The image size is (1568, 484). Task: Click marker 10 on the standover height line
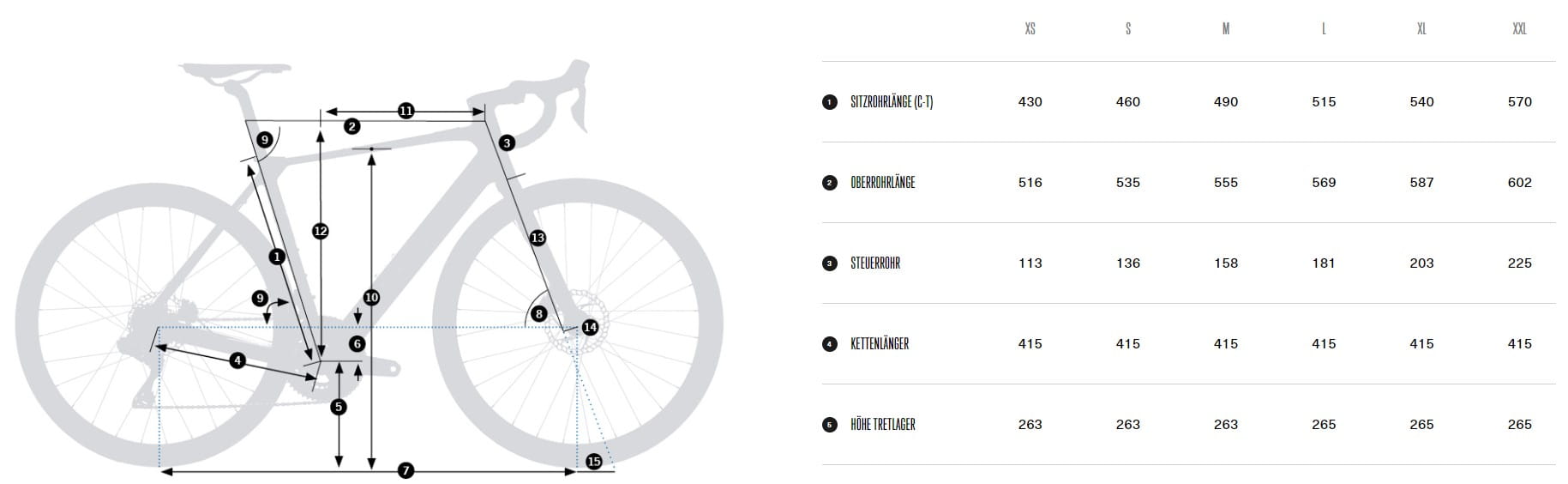(371, 298)
